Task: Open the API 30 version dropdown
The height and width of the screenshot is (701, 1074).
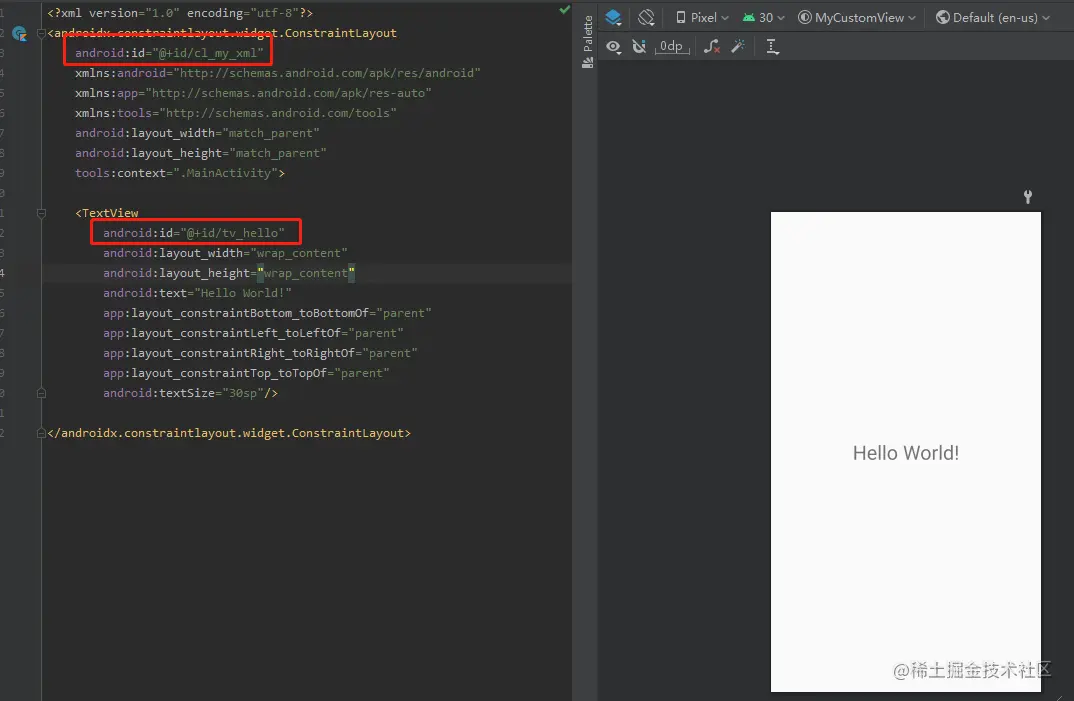Action: tap(763, 18)
